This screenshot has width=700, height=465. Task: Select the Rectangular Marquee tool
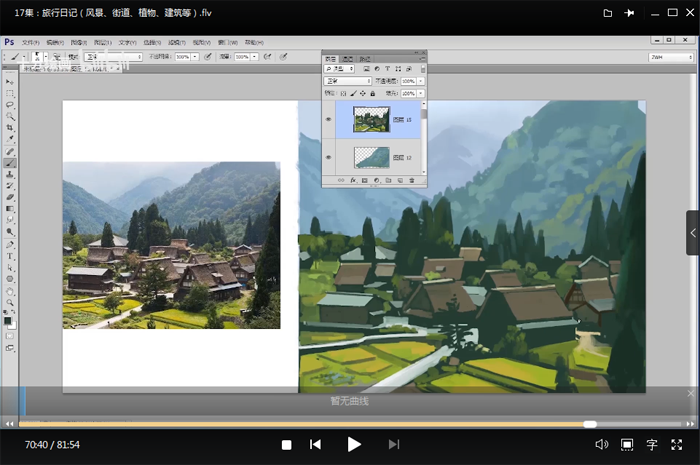click(10, 93)
